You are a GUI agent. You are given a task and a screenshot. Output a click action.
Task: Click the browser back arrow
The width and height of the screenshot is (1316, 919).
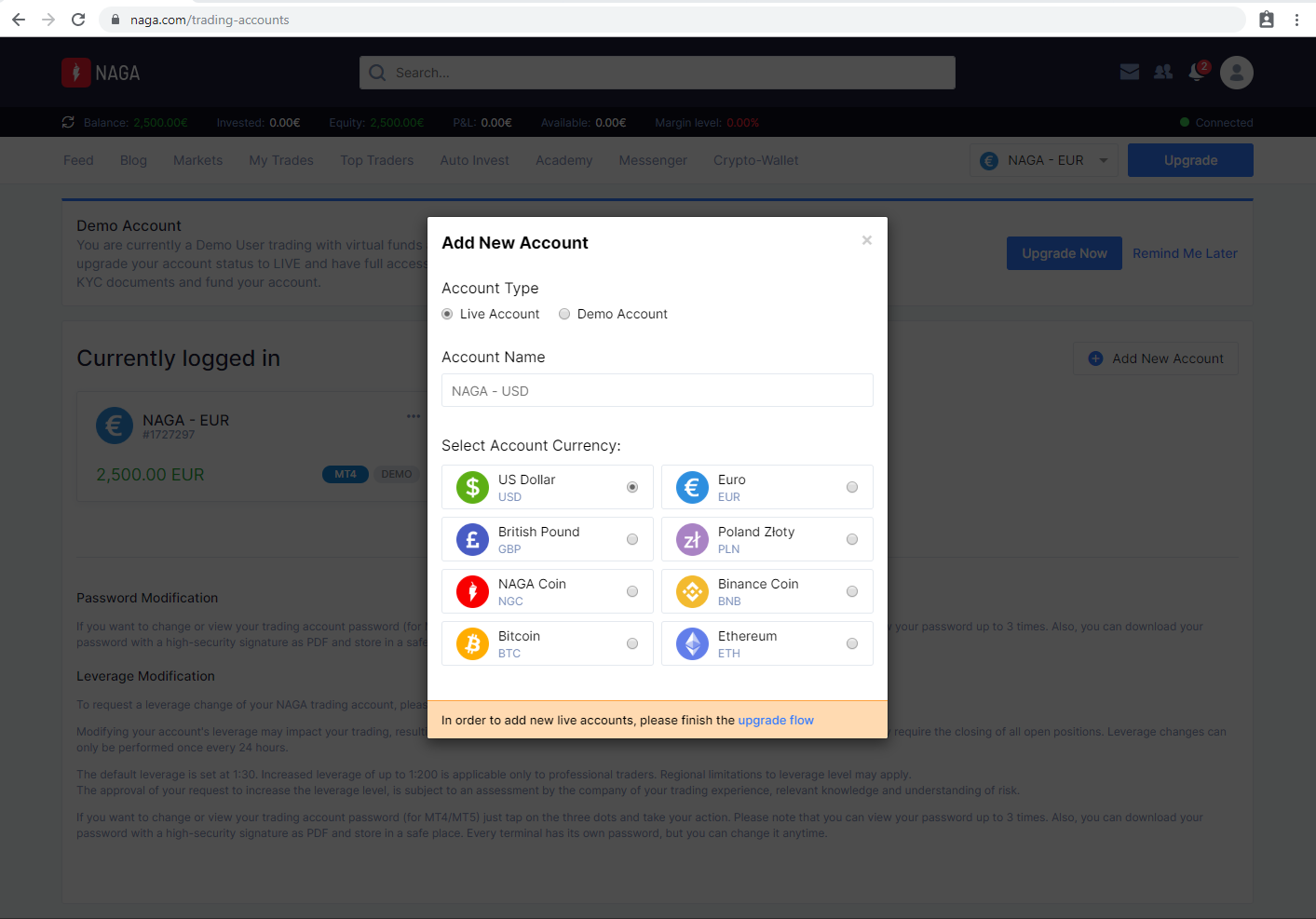19,20
